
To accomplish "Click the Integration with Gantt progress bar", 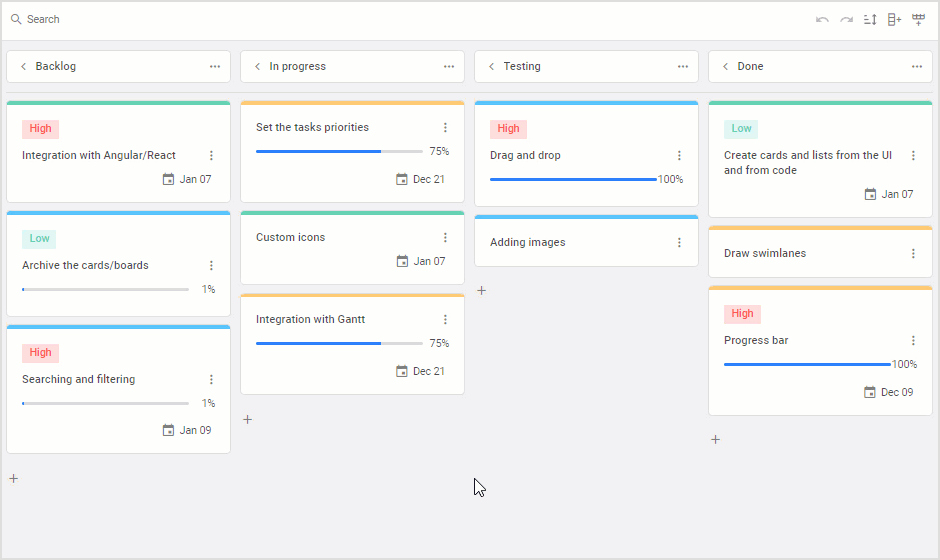I will click(x=338, y=343).
